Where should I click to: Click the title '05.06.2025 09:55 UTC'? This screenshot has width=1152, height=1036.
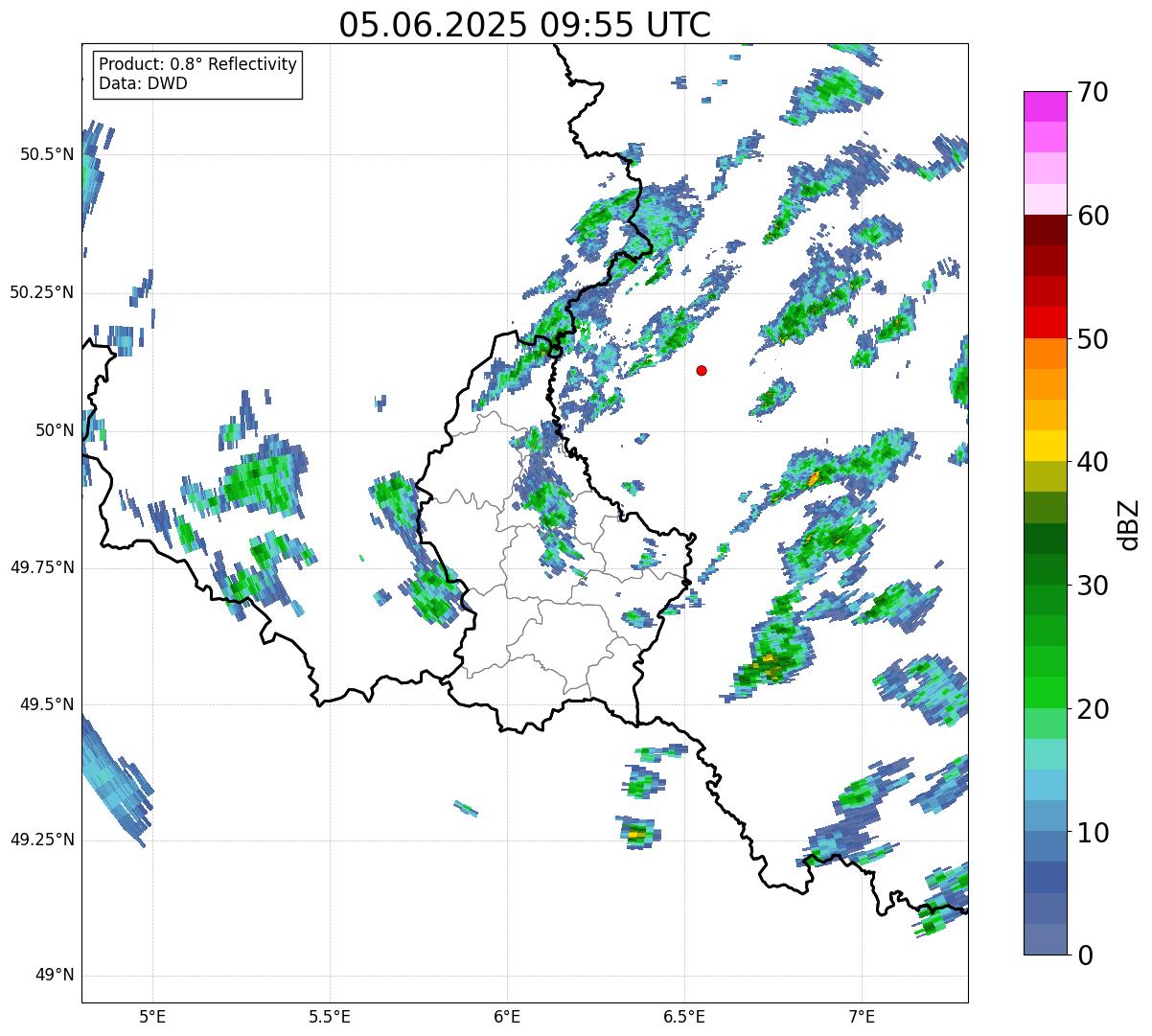[525, 24]
